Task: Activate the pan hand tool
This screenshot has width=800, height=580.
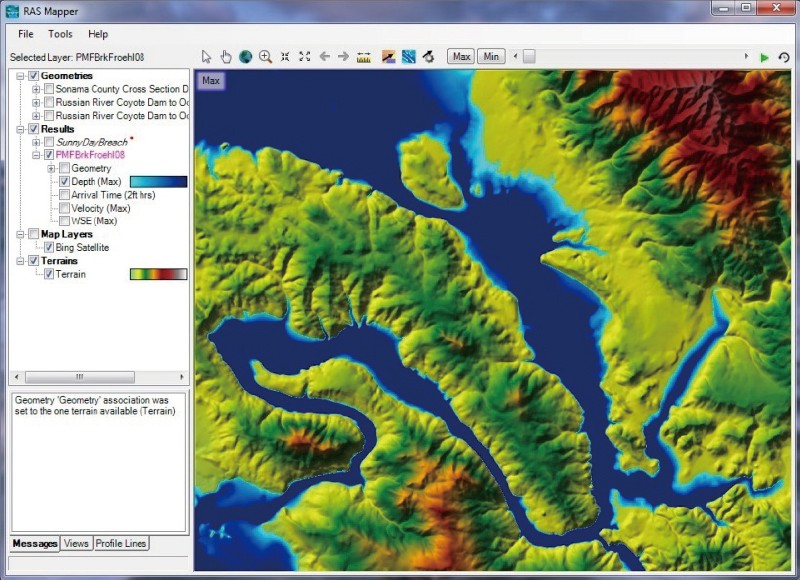Action: click(x=226, y=57)
